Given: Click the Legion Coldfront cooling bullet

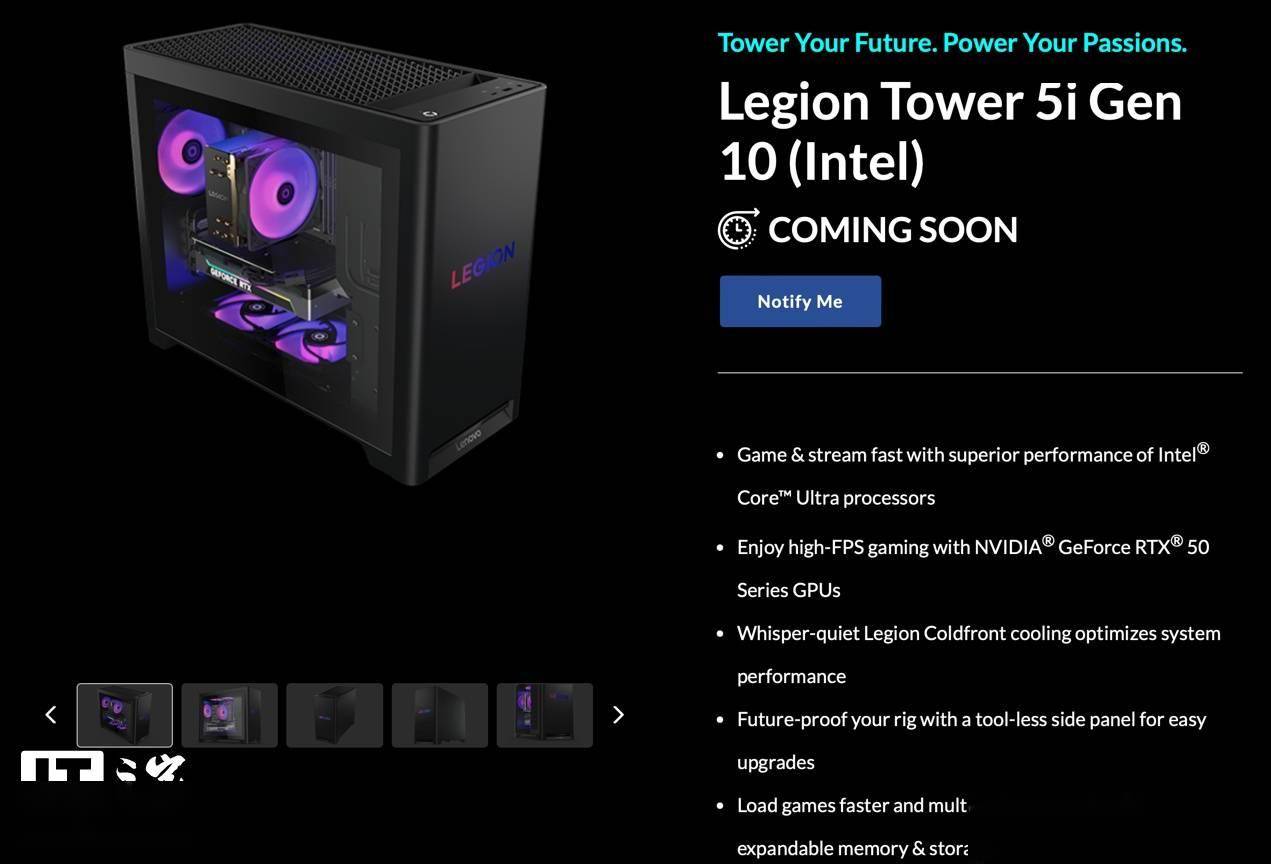Looking at the screenshot, I should [979, 654].
